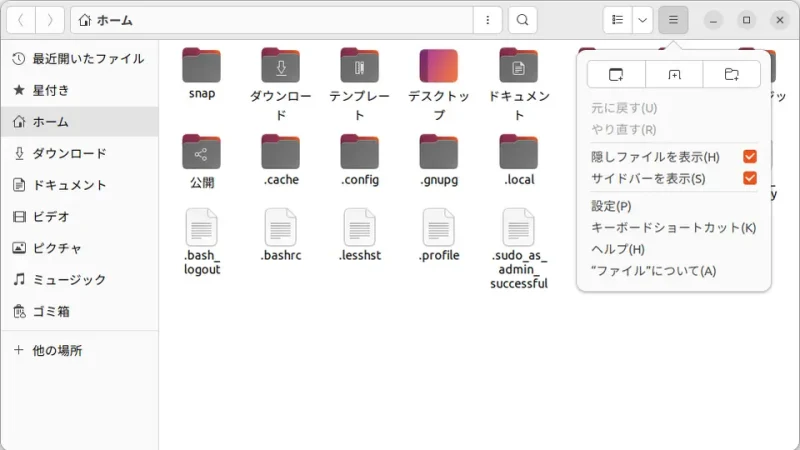Screen dimensions: 800x450
Task: Select キーボードショートカット(K) menu entry
Action: 673,228
